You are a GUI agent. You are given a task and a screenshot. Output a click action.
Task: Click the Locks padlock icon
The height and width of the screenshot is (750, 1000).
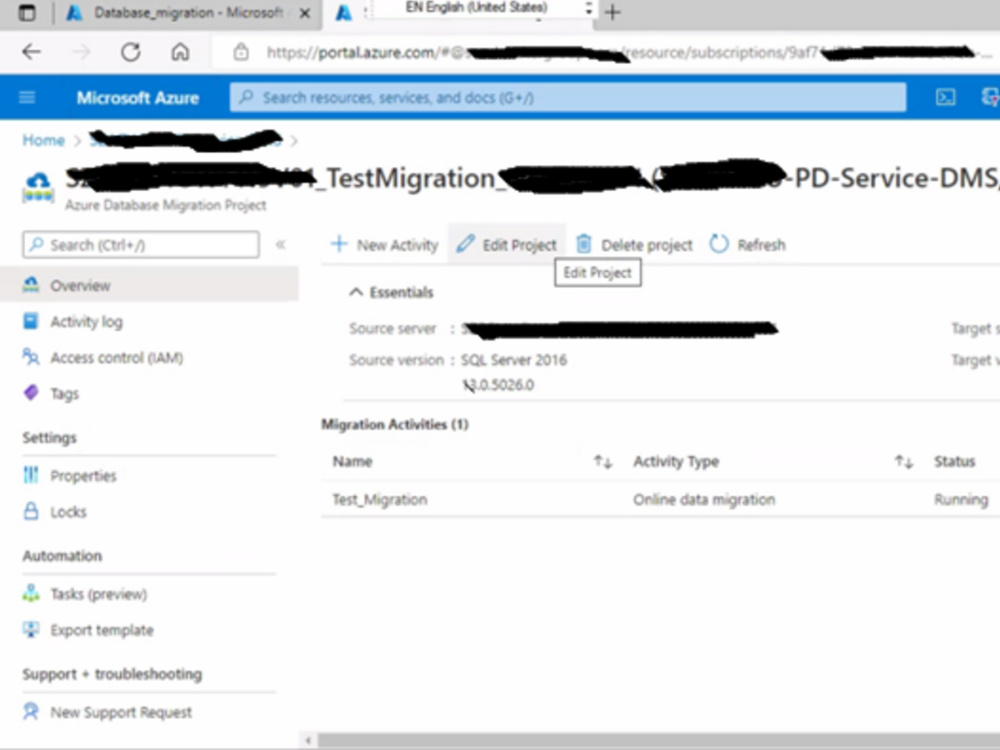[31, 511]
